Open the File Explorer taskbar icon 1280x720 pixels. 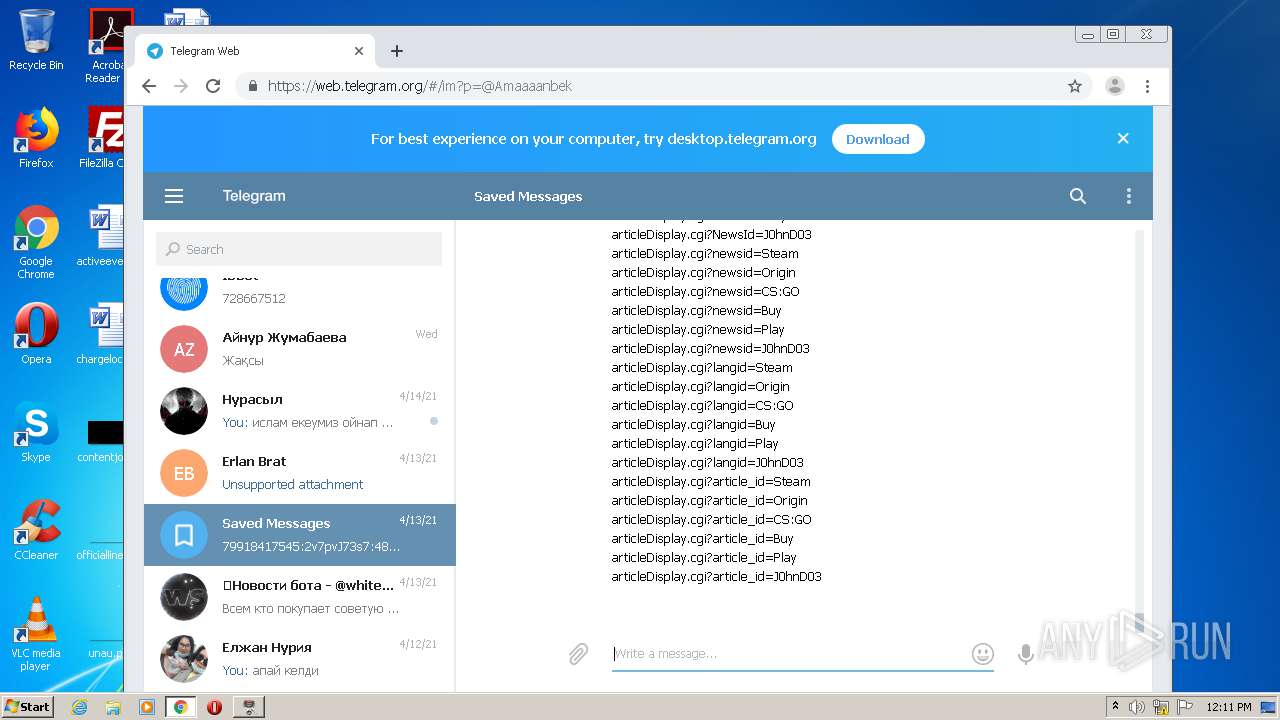click(x=113, y=707)
